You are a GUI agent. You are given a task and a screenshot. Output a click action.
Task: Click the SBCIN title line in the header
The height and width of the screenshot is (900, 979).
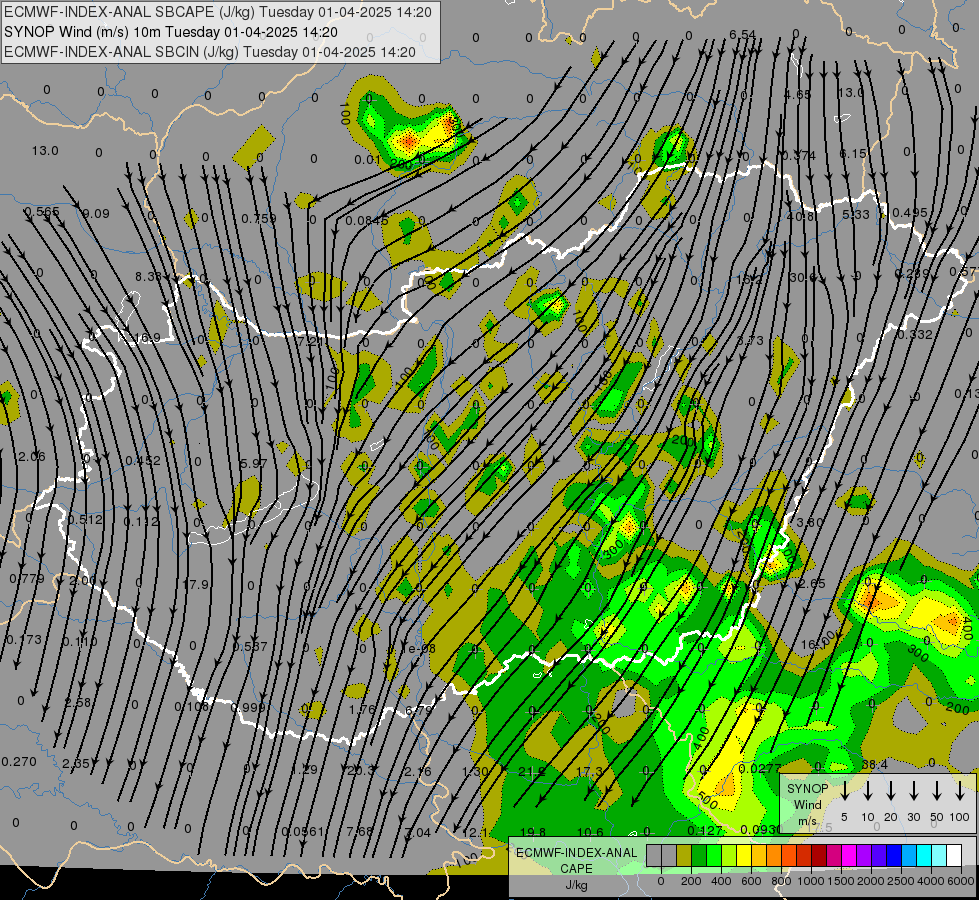pos(210,52)
